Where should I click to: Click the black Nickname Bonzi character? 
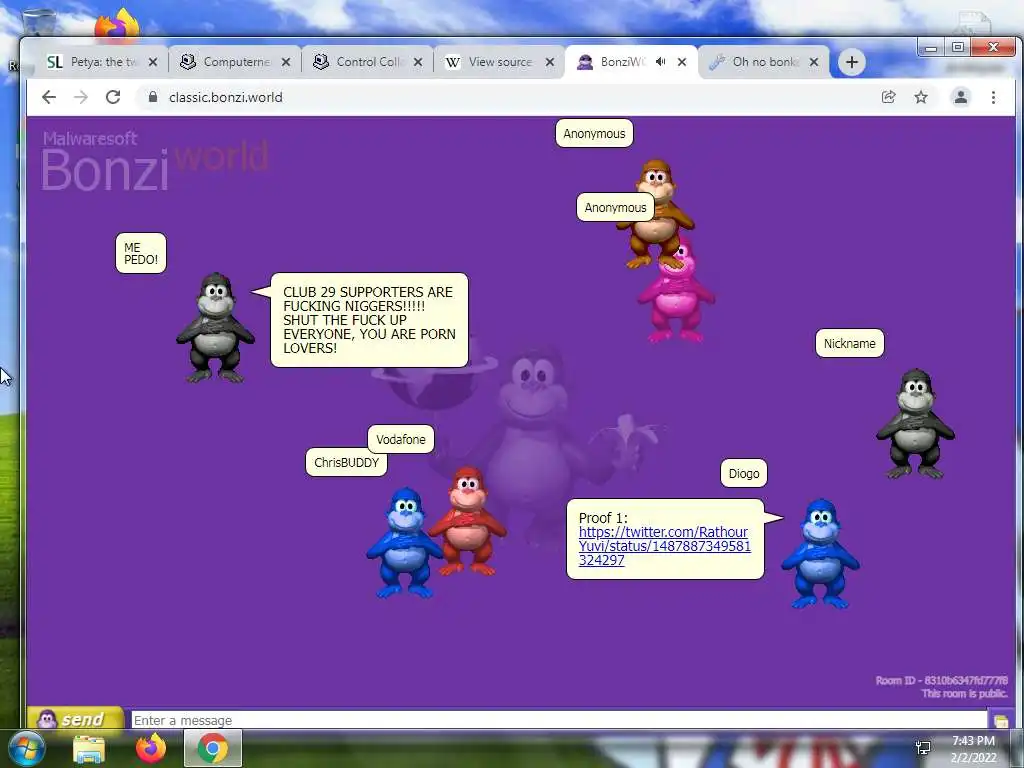916,424
